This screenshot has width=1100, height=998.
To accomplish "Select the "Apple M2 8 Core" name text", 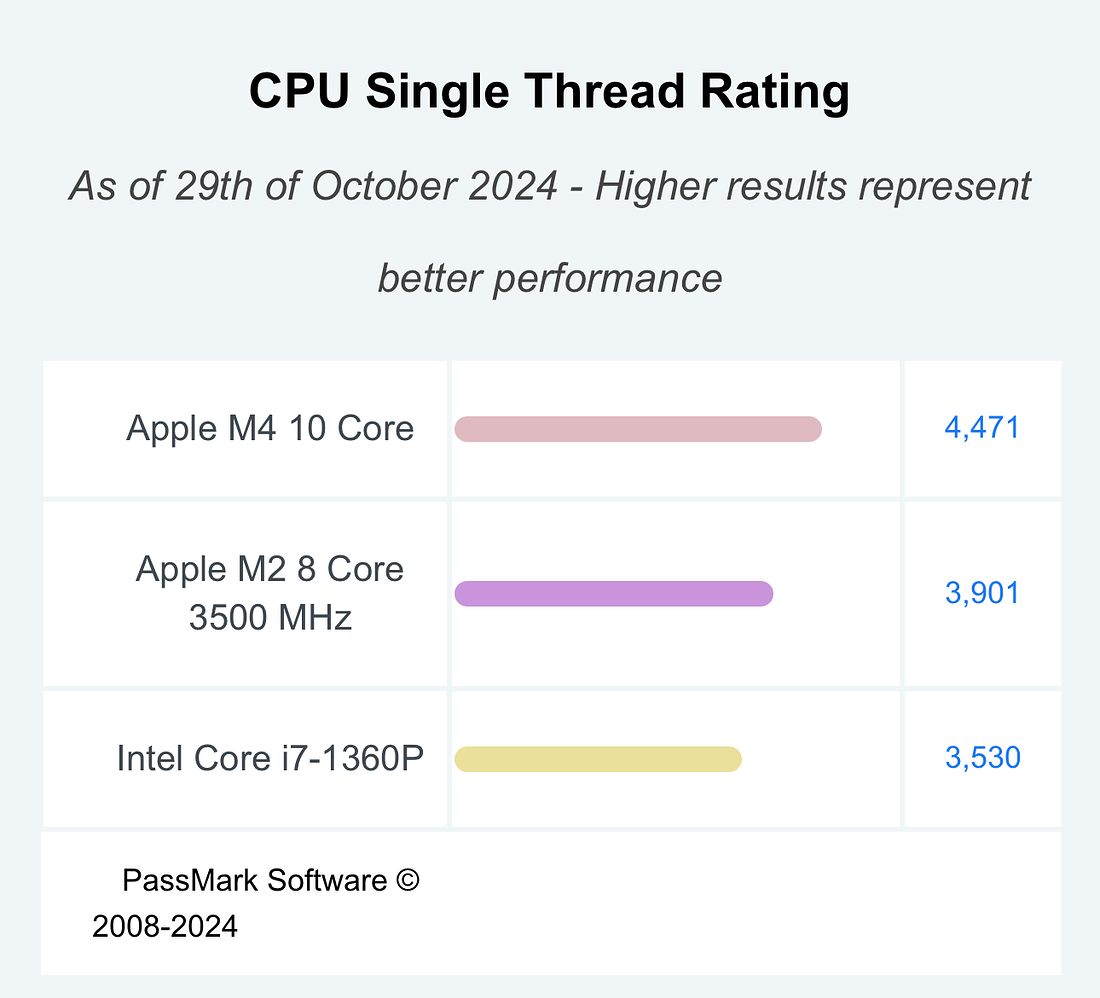I will (x=270, y=569).
